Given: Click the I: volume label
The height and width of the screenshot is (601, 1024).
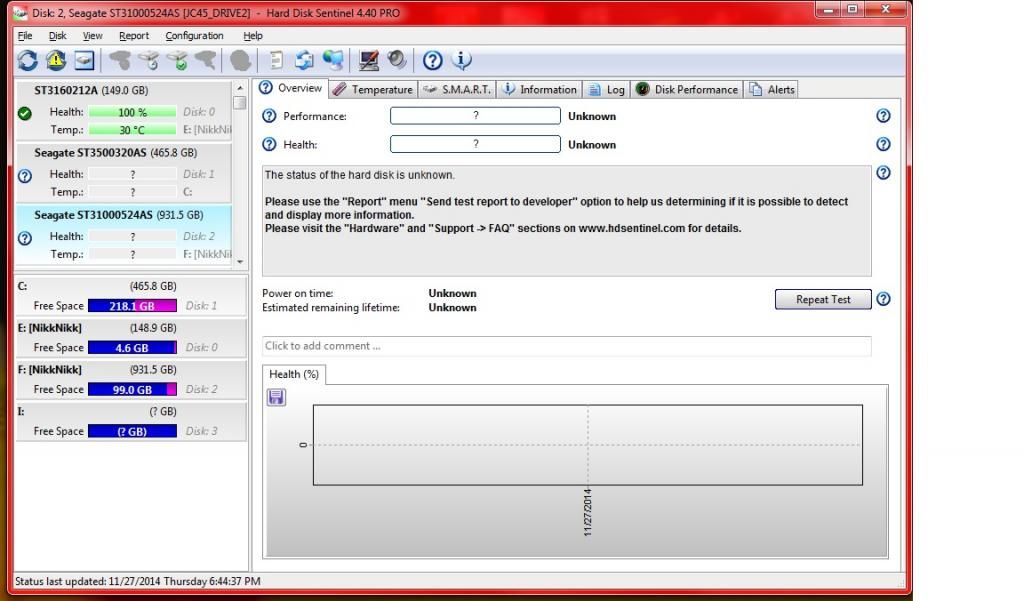Looking at the screenshot, I should [21, 412].
